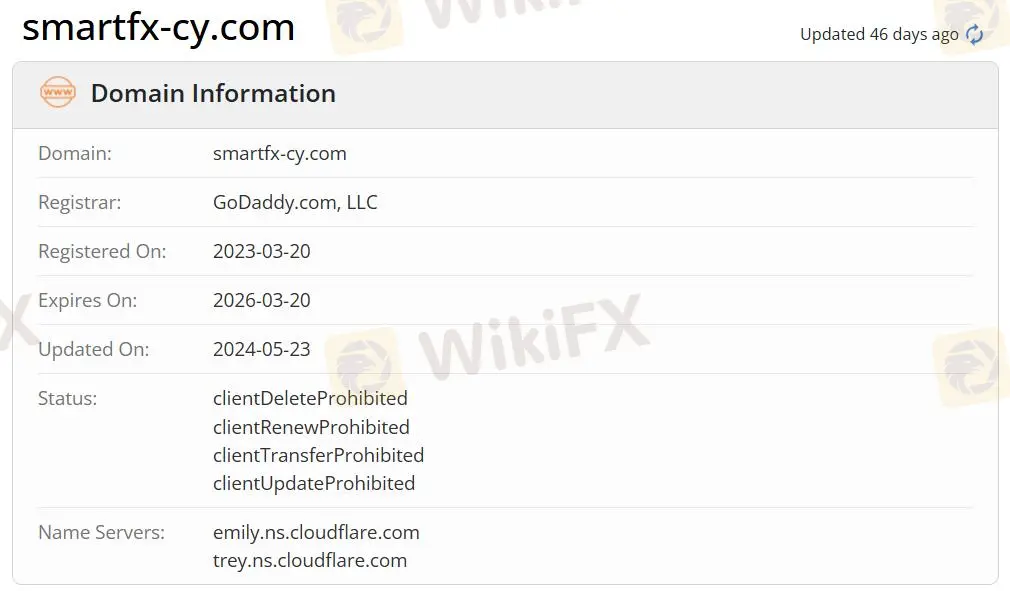Click the Expires On label
The height and width of the screenshot is (591, 1010).
88,301
